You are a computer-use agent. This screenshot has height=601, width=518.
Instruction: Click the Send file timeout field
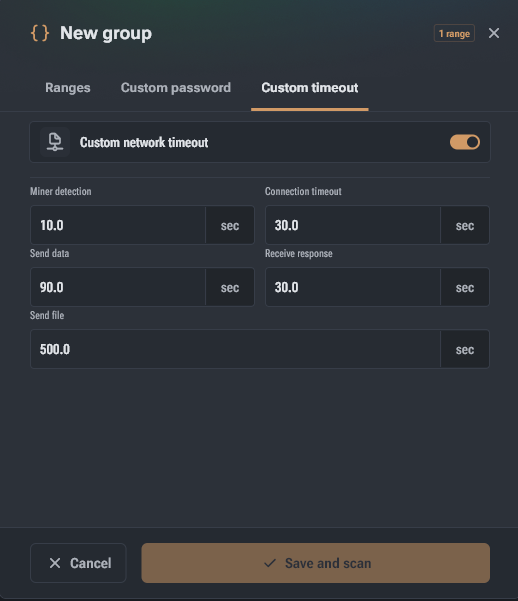pyautogui.click(x=235, y=349)
